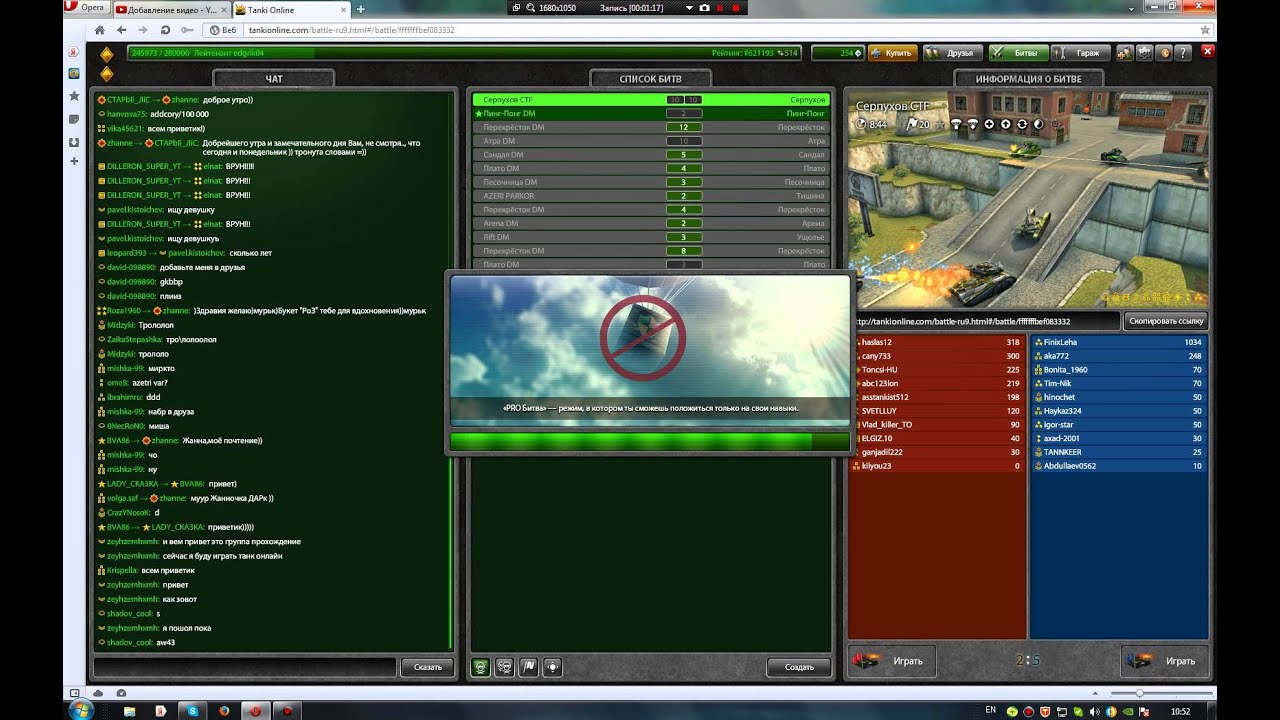Switch to the YouTube Добавление видео tab
Viewport: 1280px width, 720px height.
[171, 9]
